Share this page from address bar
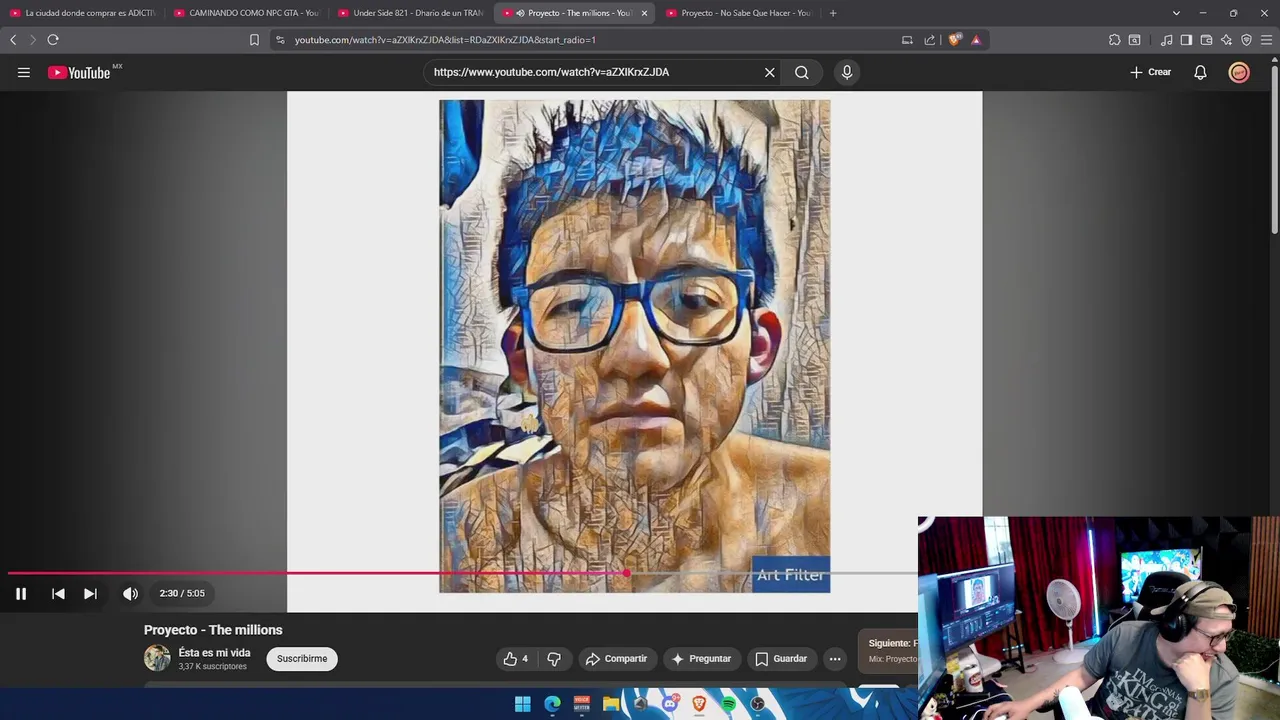 [929, 40]
